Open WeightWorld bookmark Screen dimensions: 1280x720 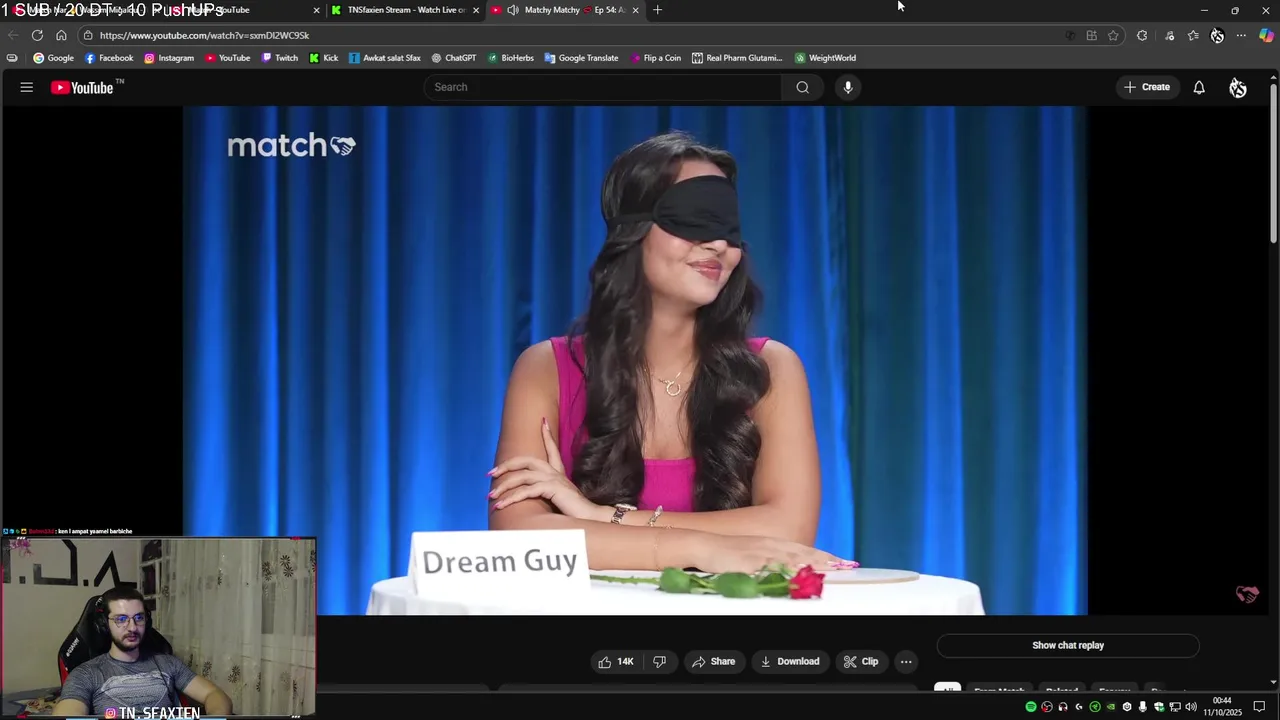(825, 58)
